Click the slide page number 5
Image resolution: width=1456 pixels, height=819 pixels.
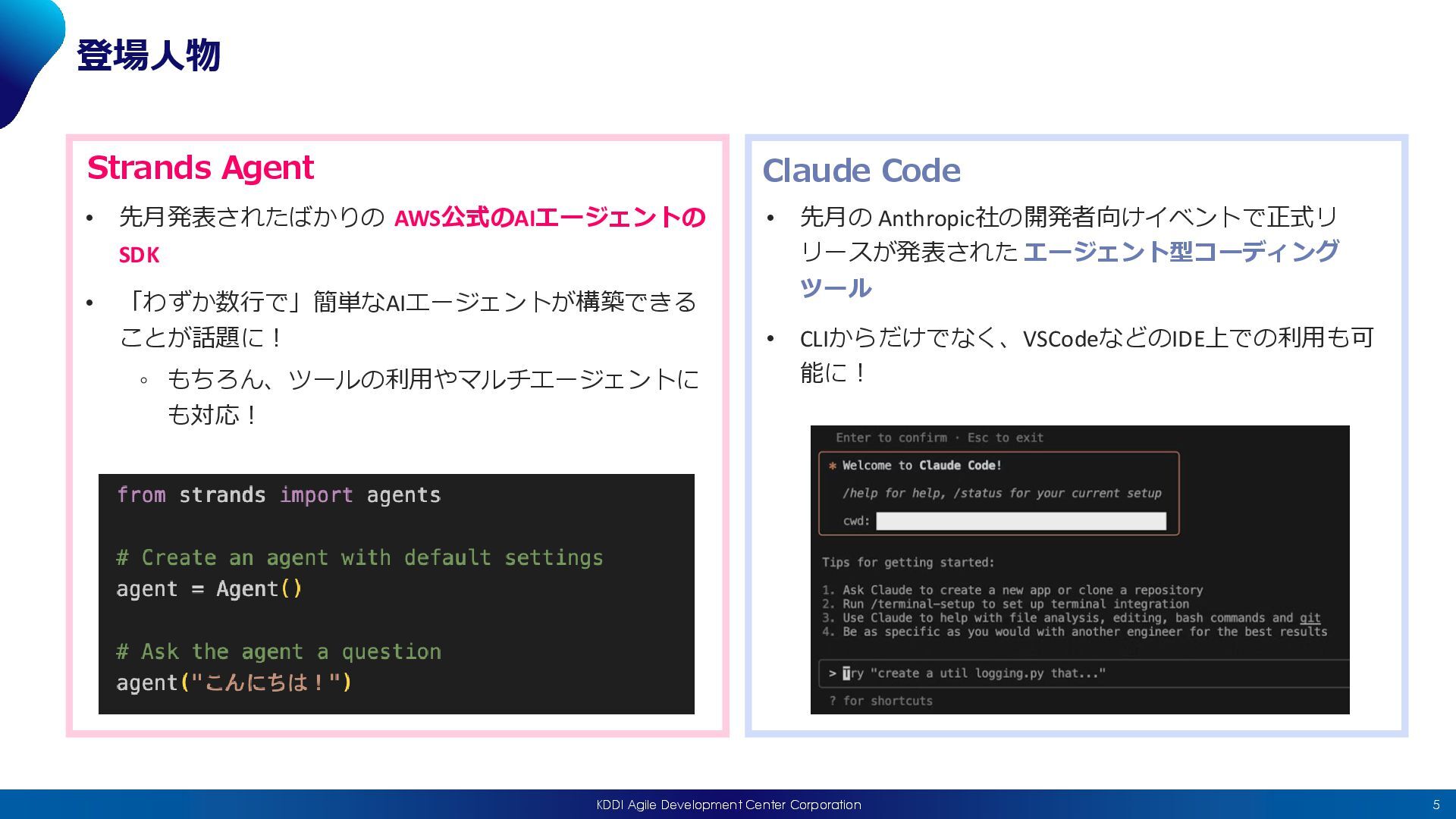pos(1436,805)
